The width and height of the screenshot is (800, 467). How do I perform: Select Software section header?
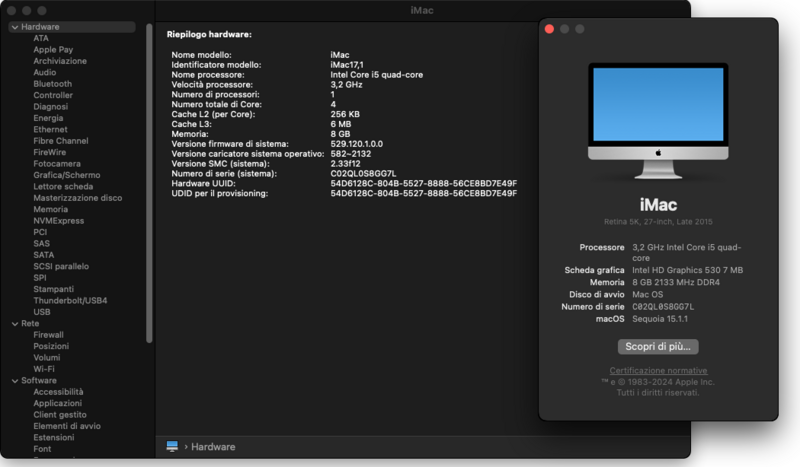(39, 381)
